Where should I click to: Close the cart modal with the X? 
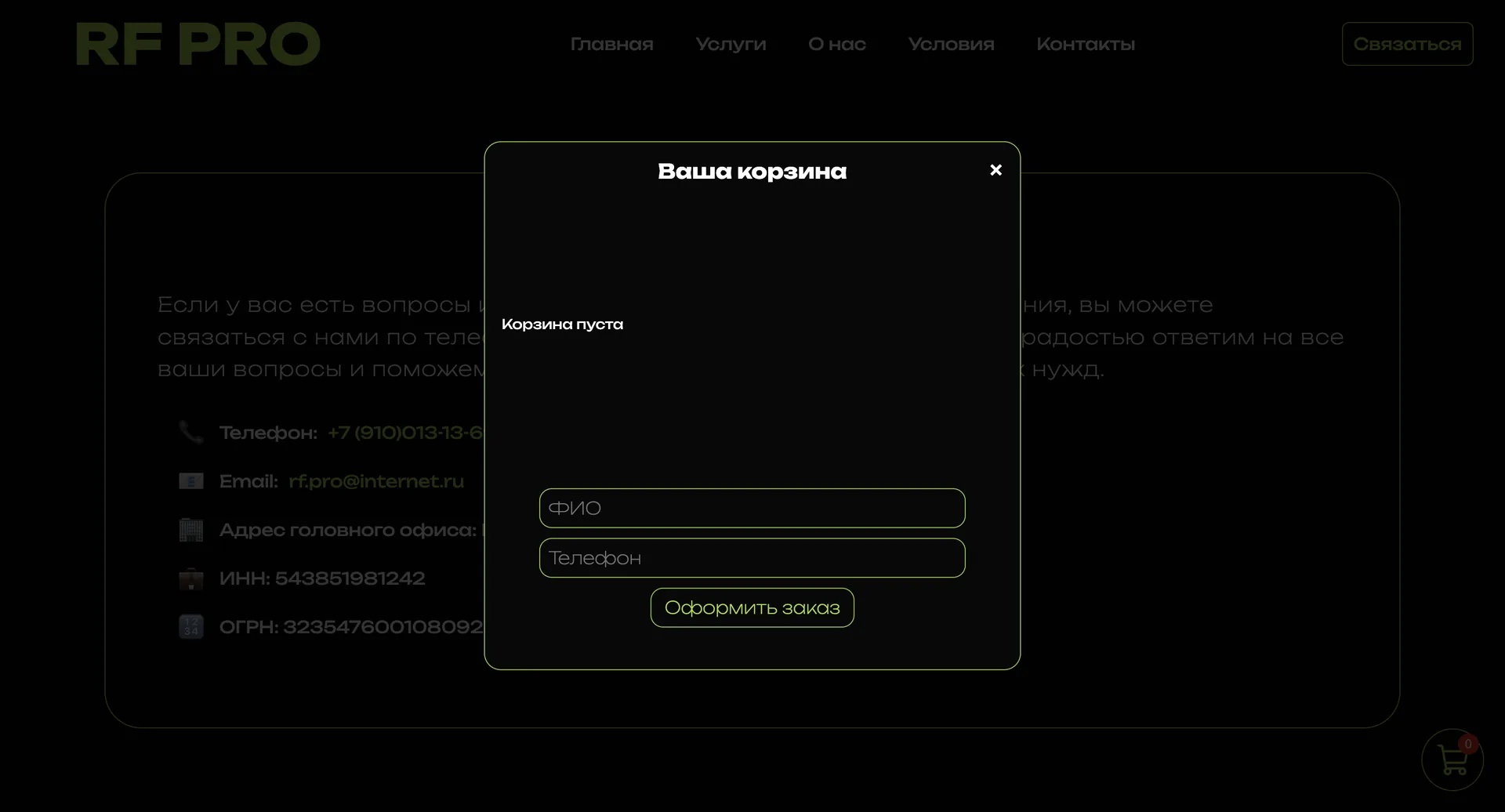(995, 170)
